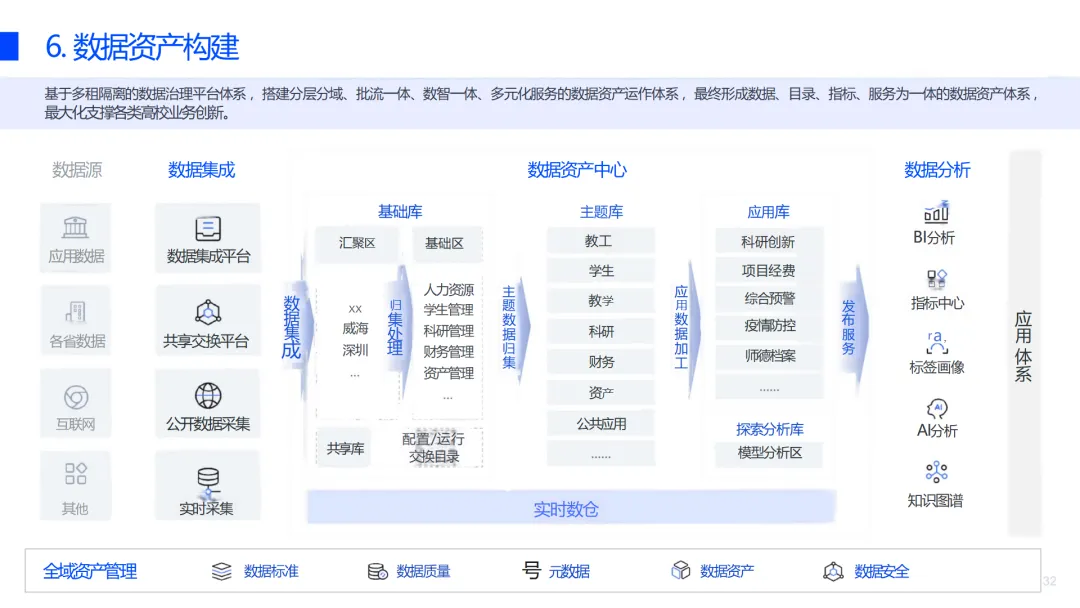This screenshot has width=1080, height=608.
Task: Click the 共享库 box
Action: [x=344, y=448]
